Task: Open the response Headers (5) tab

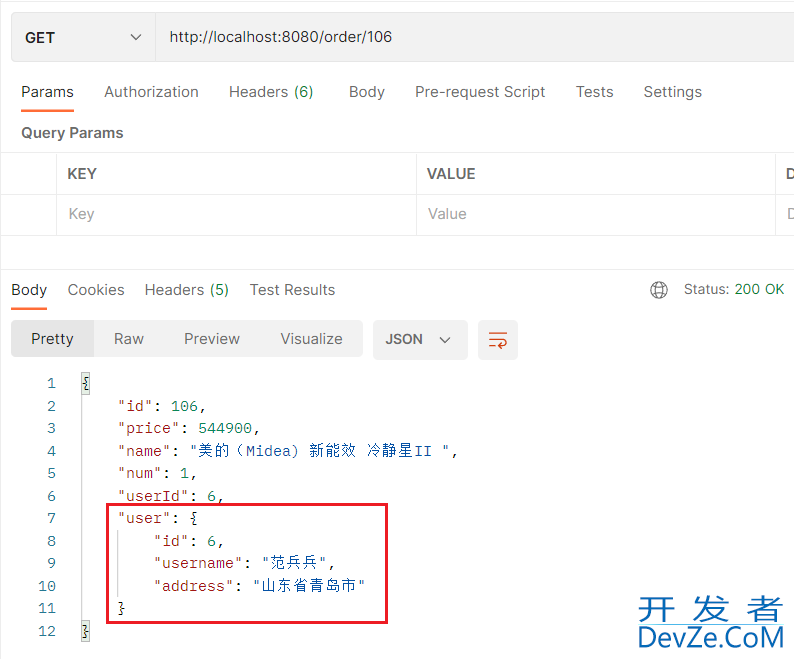Action: click(187, 290)
